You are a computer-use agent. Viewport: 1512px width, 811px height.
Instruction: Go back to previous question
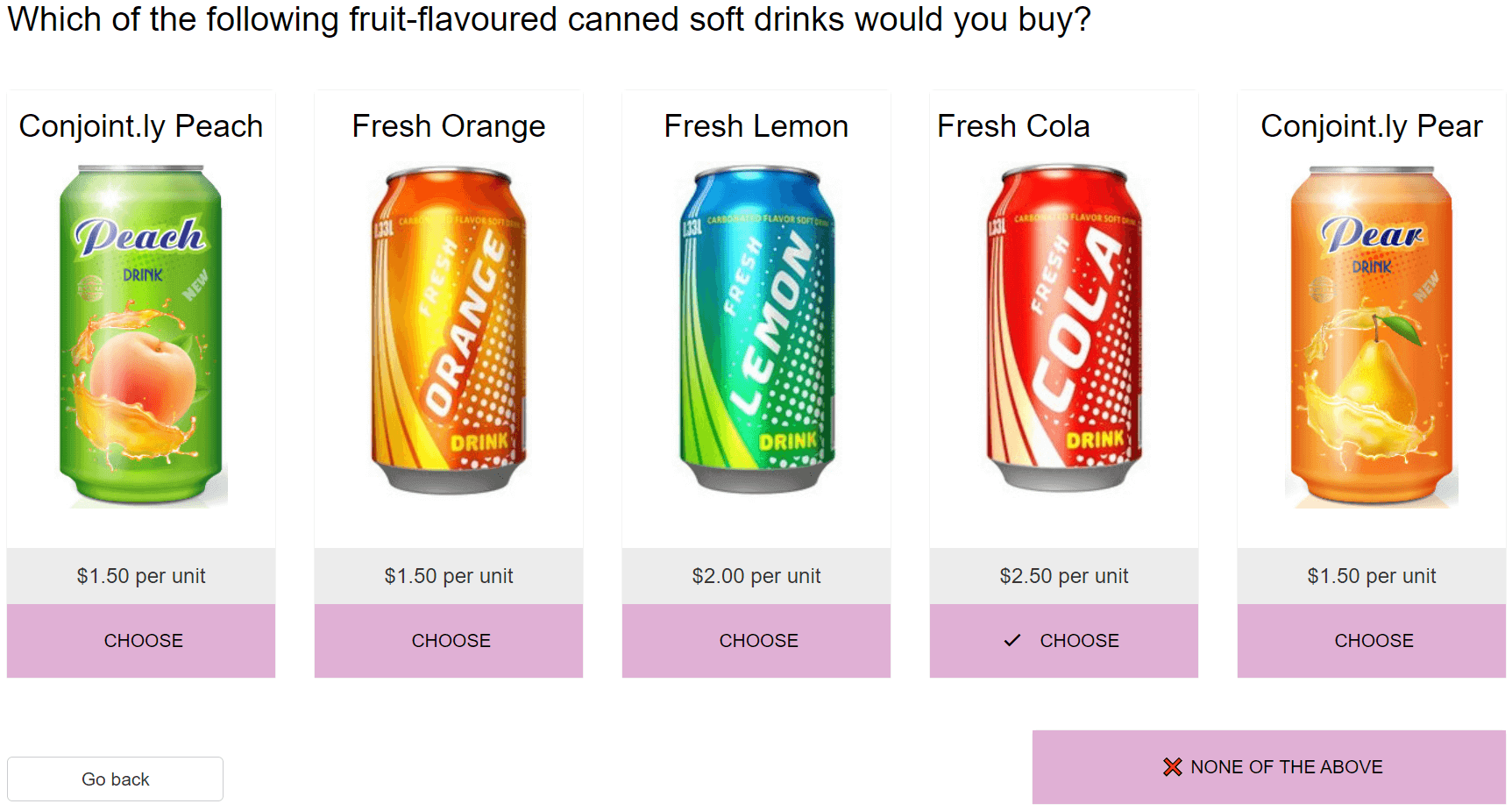pos(115,779)
